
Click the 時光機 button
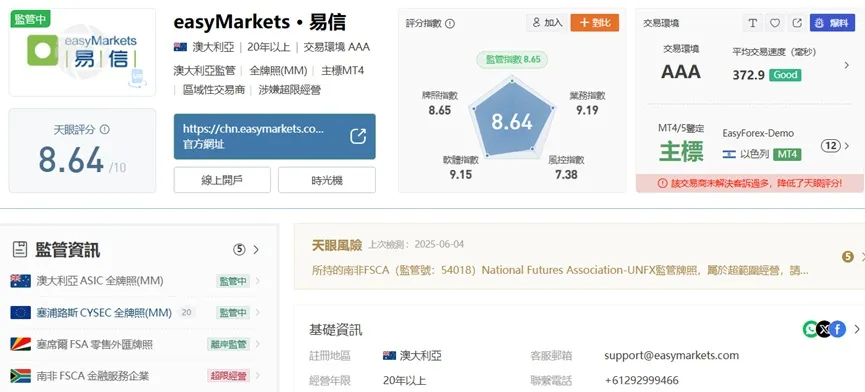(x=327, y=180)
